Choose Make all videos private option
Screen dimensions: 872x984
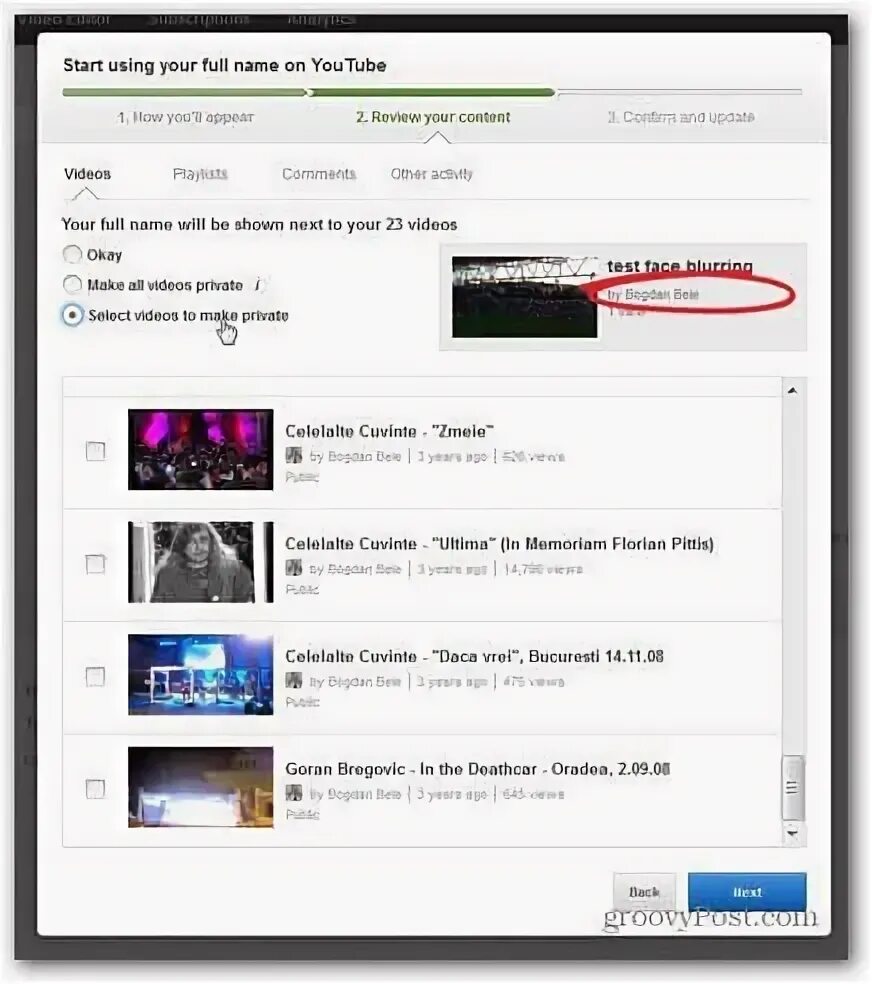click(73, 285)
